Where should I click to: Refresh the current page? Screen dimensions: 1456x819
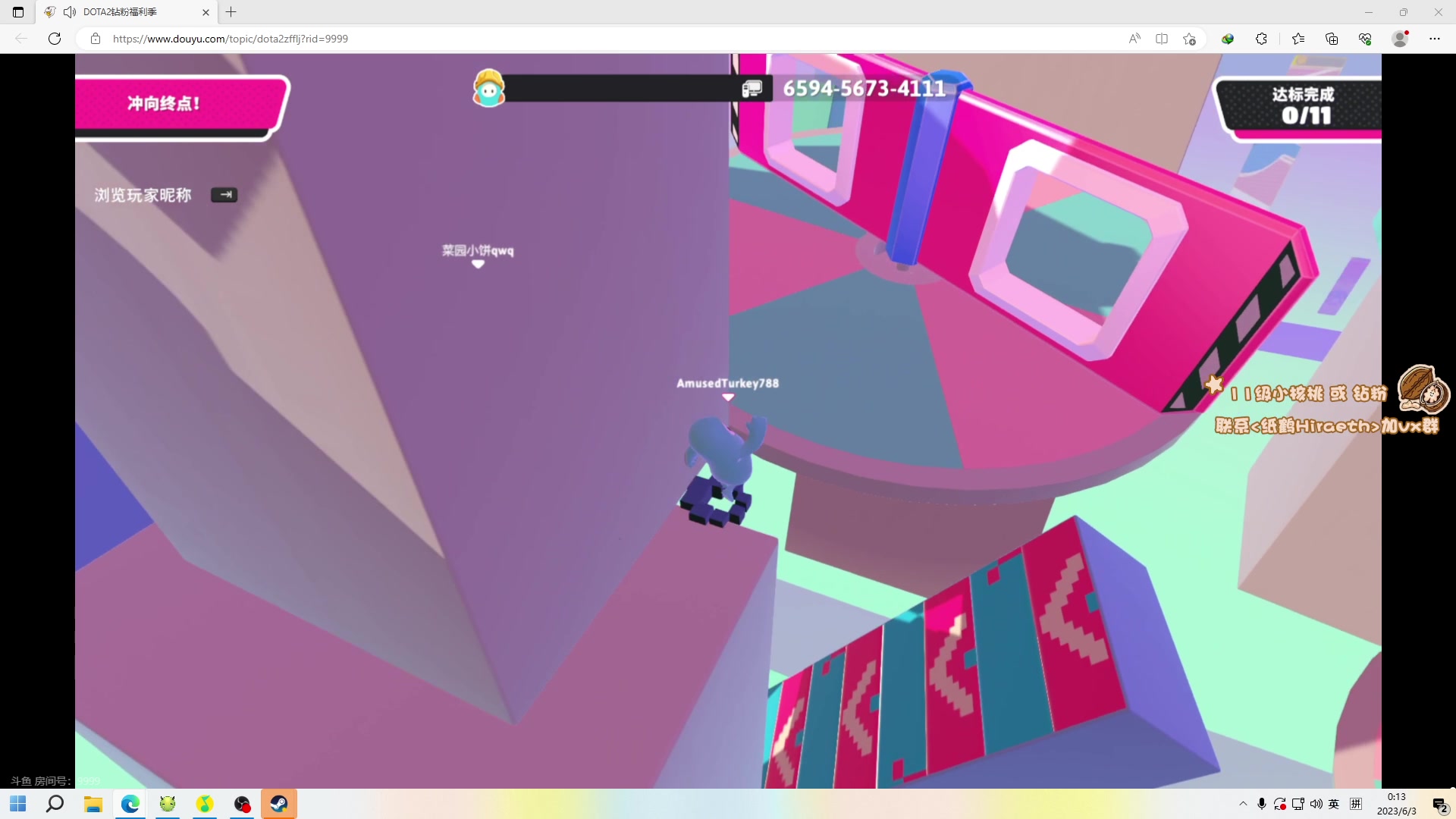55,39
